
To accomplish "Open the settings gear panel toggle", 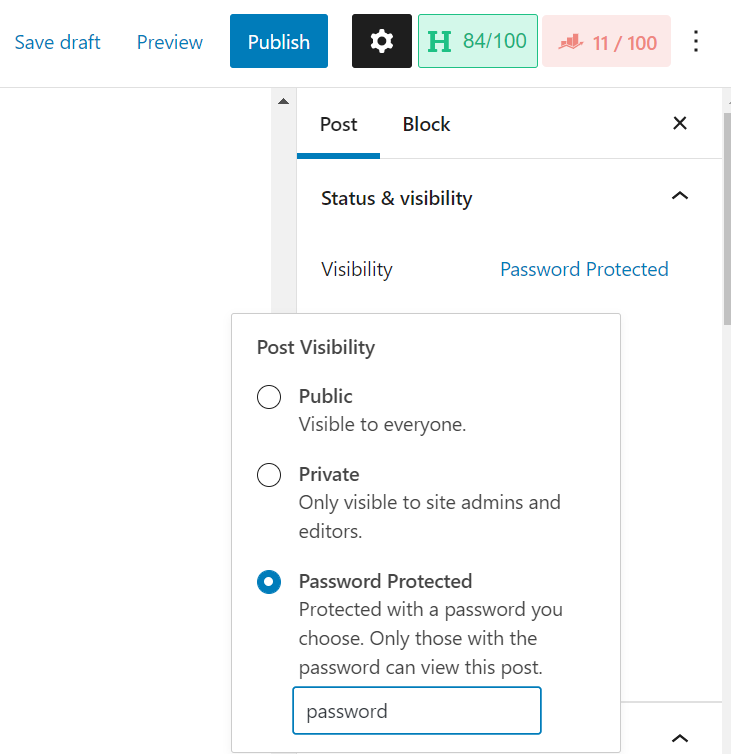I will click(x=381, y=41).
